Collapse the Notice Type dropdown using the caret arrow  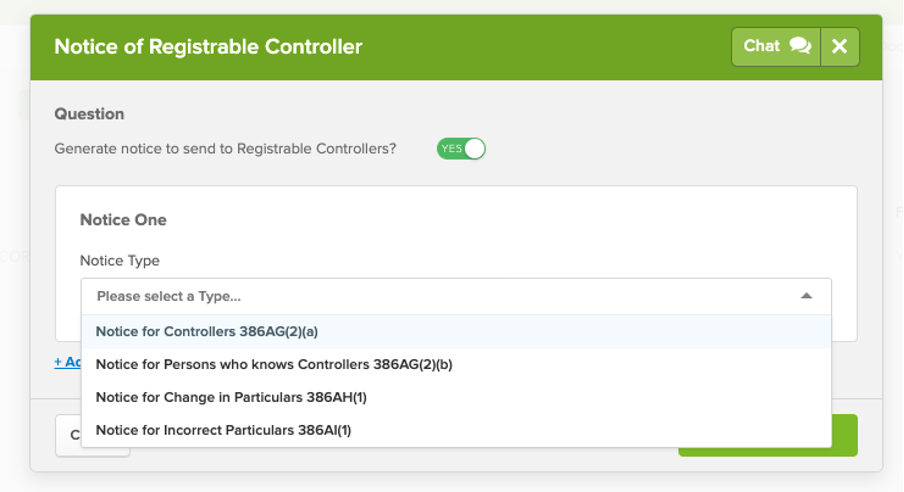coord(806,296)
